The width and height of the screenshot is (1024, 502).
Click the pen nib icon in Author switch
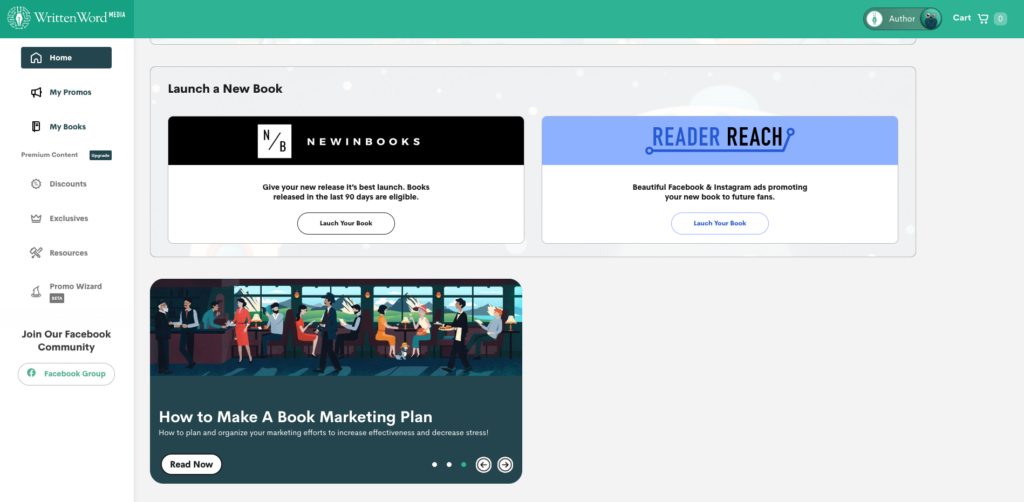click(874, 19)
